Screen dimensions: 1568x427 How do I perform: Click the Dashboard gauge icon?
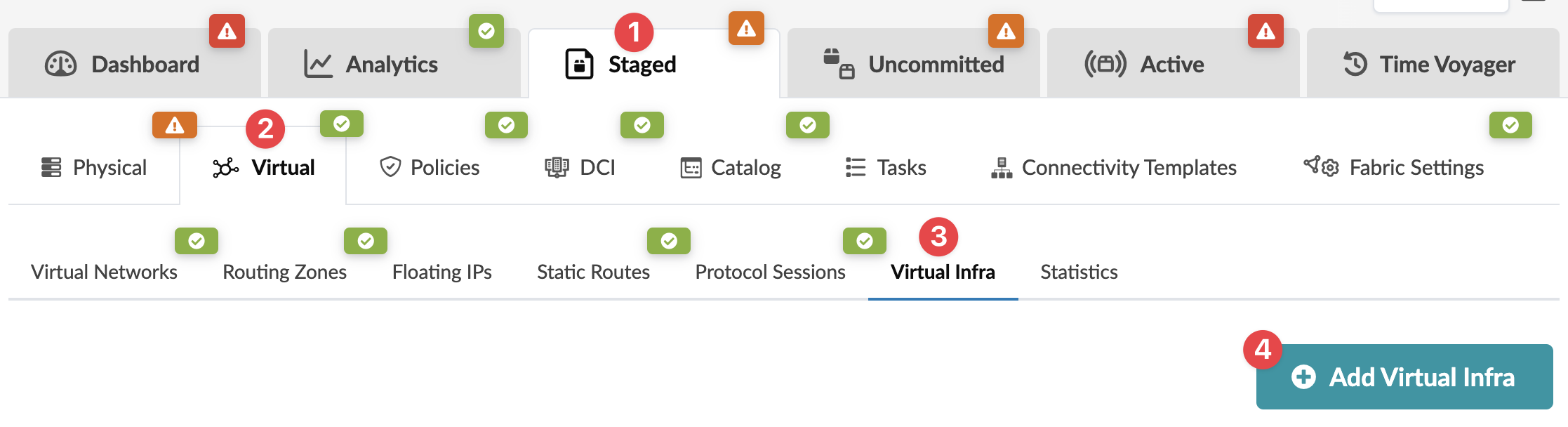61,65
